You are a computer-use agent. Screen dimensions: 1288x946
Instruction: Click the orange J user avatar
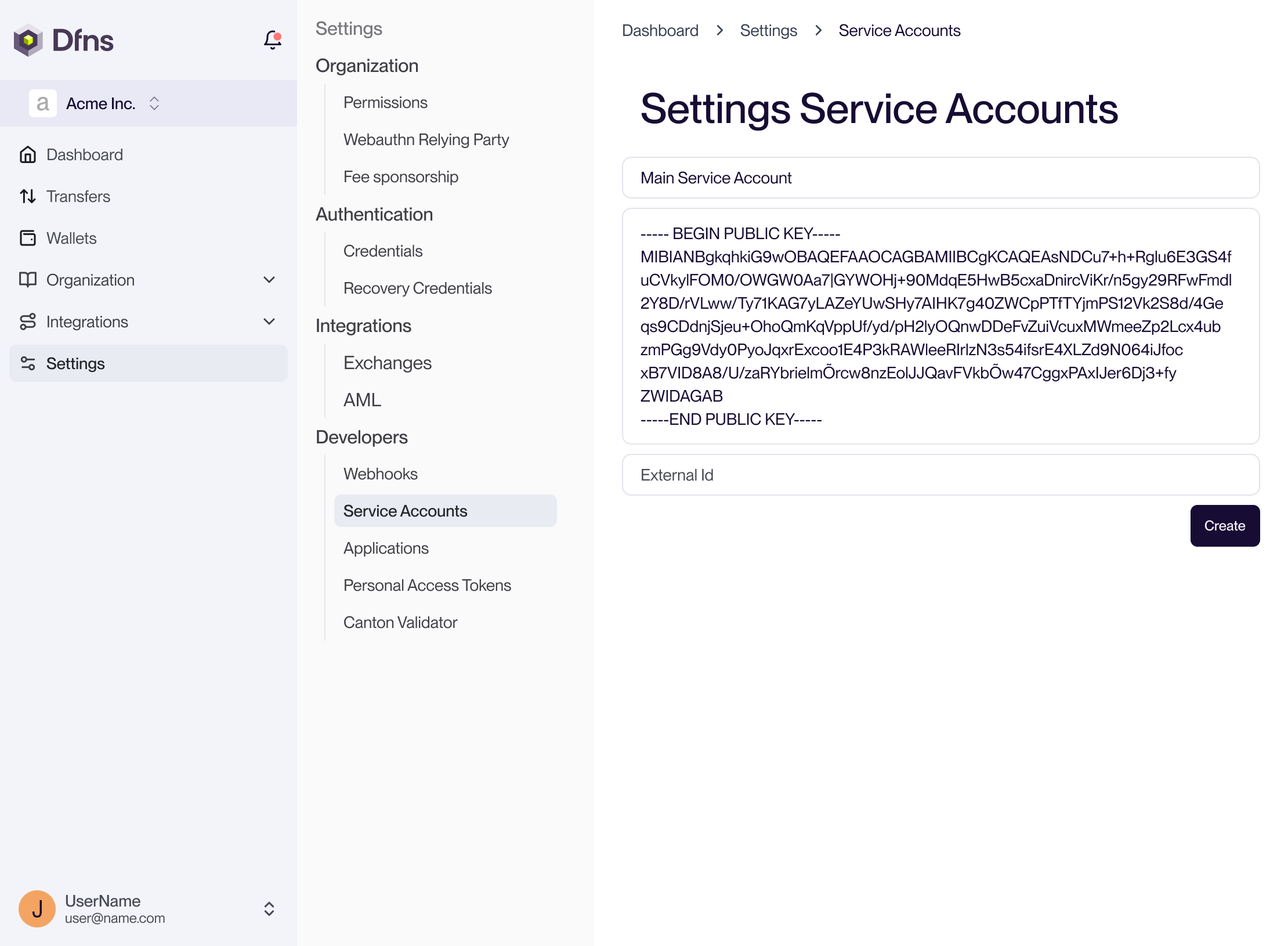[x=37, y=908]
